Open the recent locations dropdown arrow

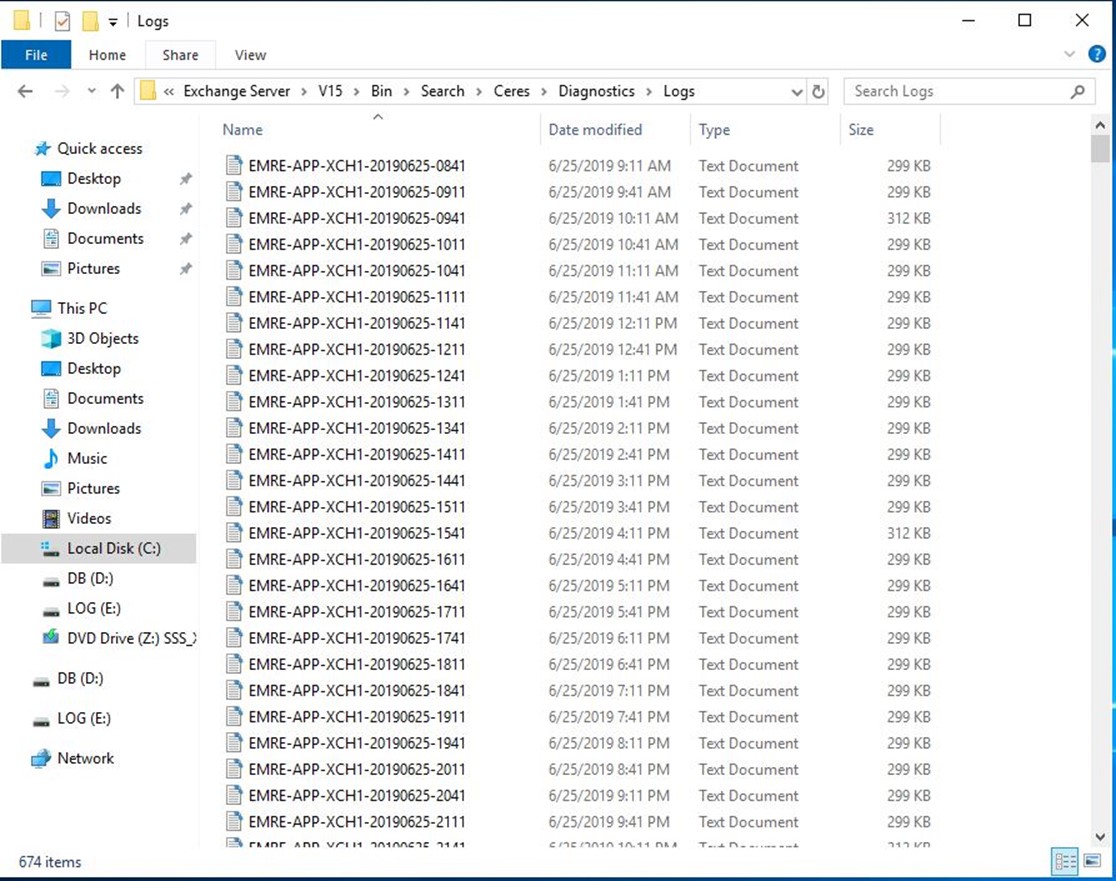tap(91, 91)
